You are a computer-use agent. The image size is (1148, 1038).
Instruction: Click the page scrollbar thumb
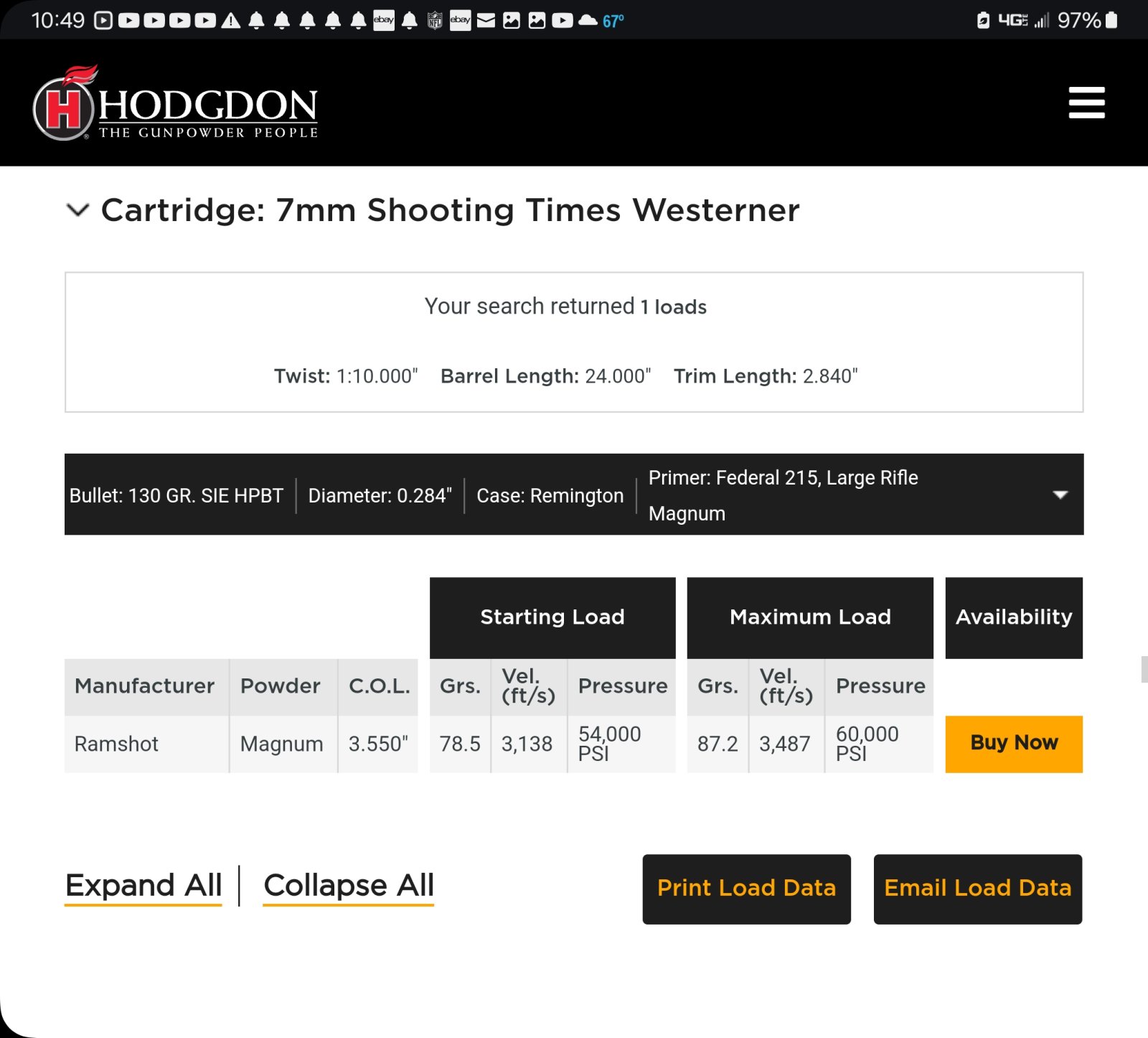tap(1144, 669)
